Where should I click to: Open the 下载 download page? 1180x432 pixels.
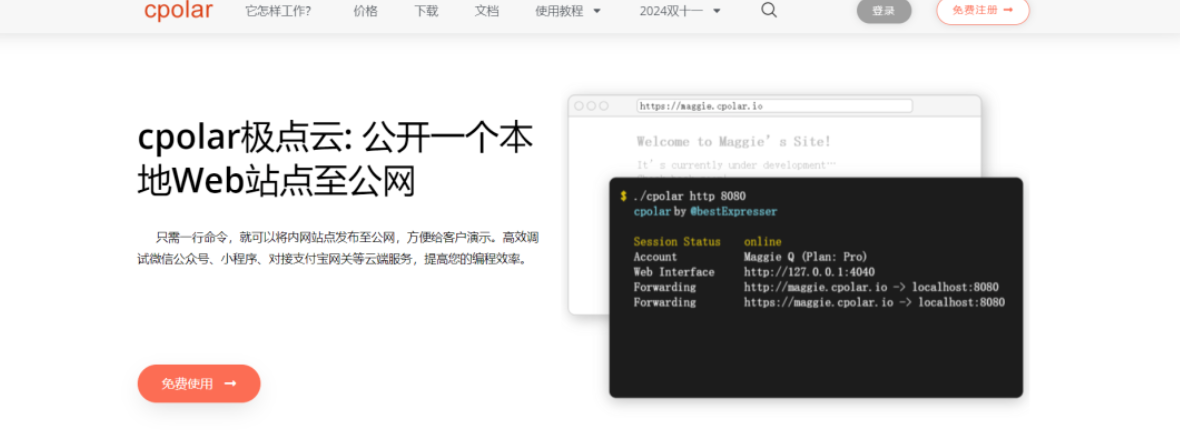tap(426, 11)
